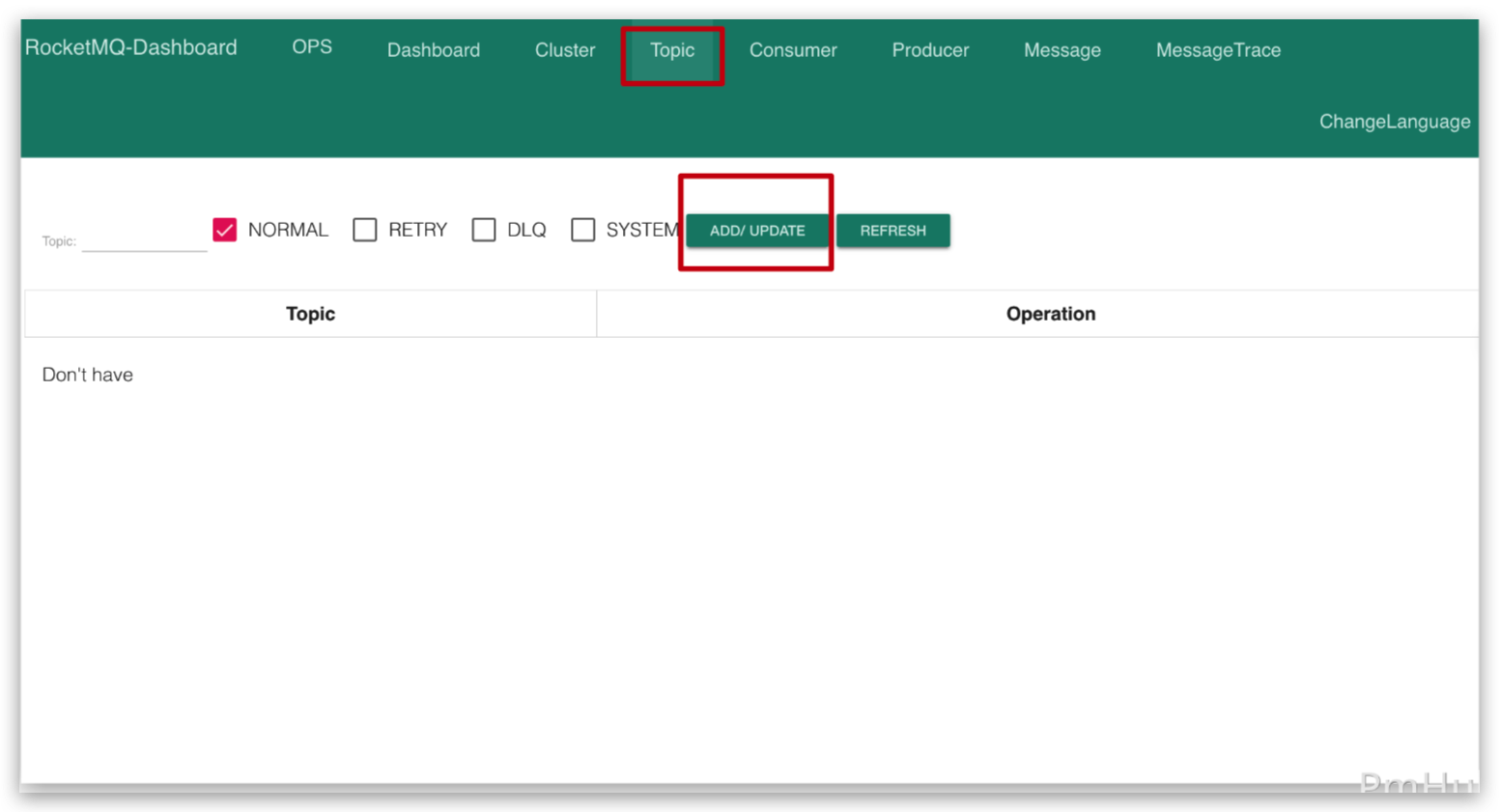Uncheck the NORMAL topic filter

pyautogui.click(x=224, y=230)
